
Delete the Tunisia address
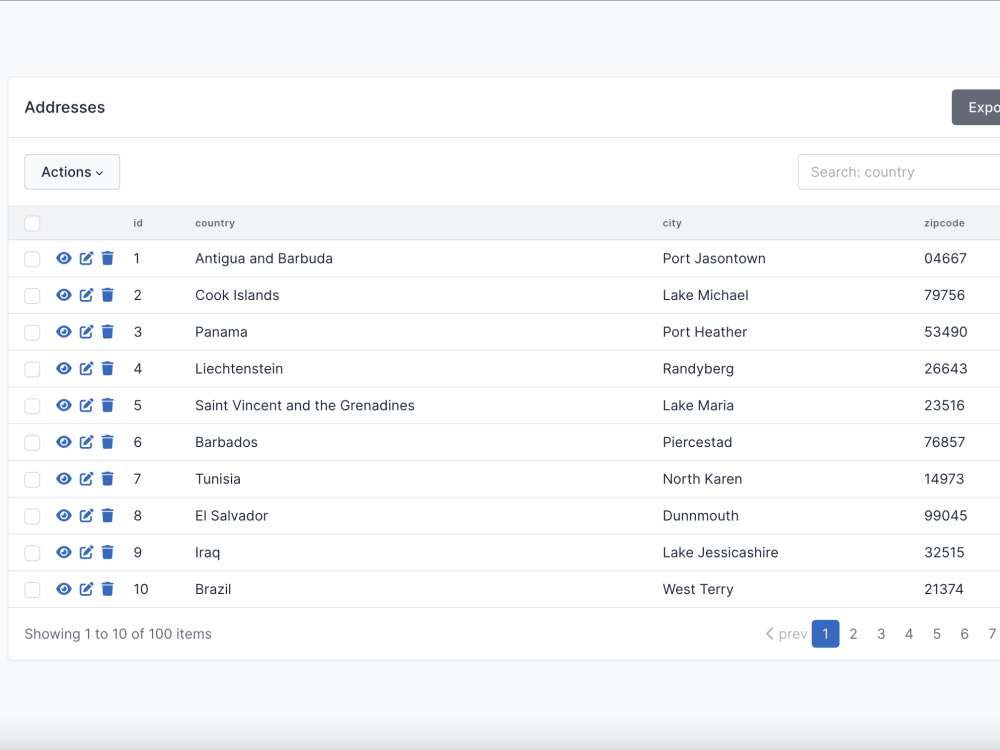(108, 479)
